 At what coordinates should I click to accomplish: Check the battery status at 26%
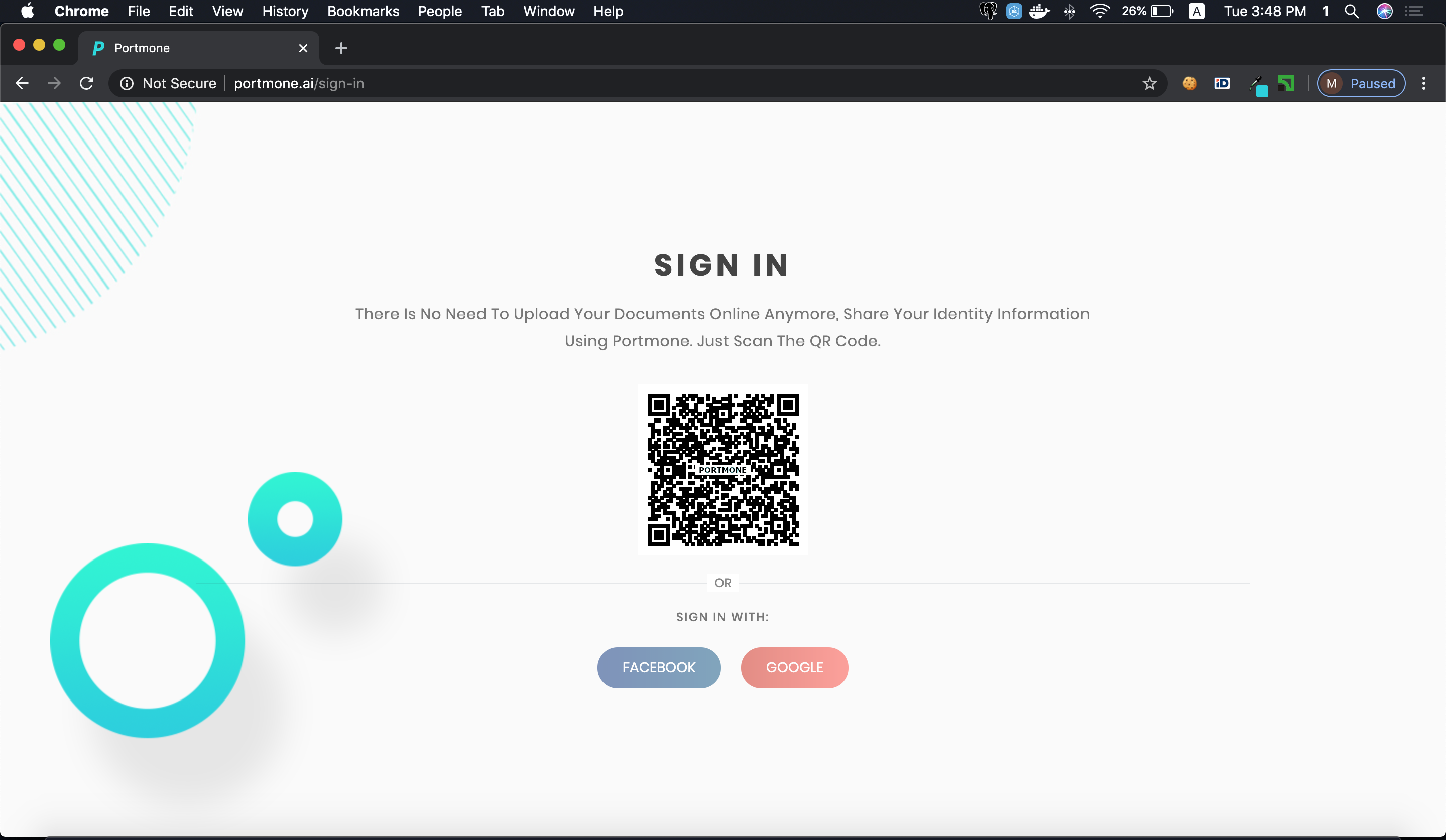pos(1148,11)
